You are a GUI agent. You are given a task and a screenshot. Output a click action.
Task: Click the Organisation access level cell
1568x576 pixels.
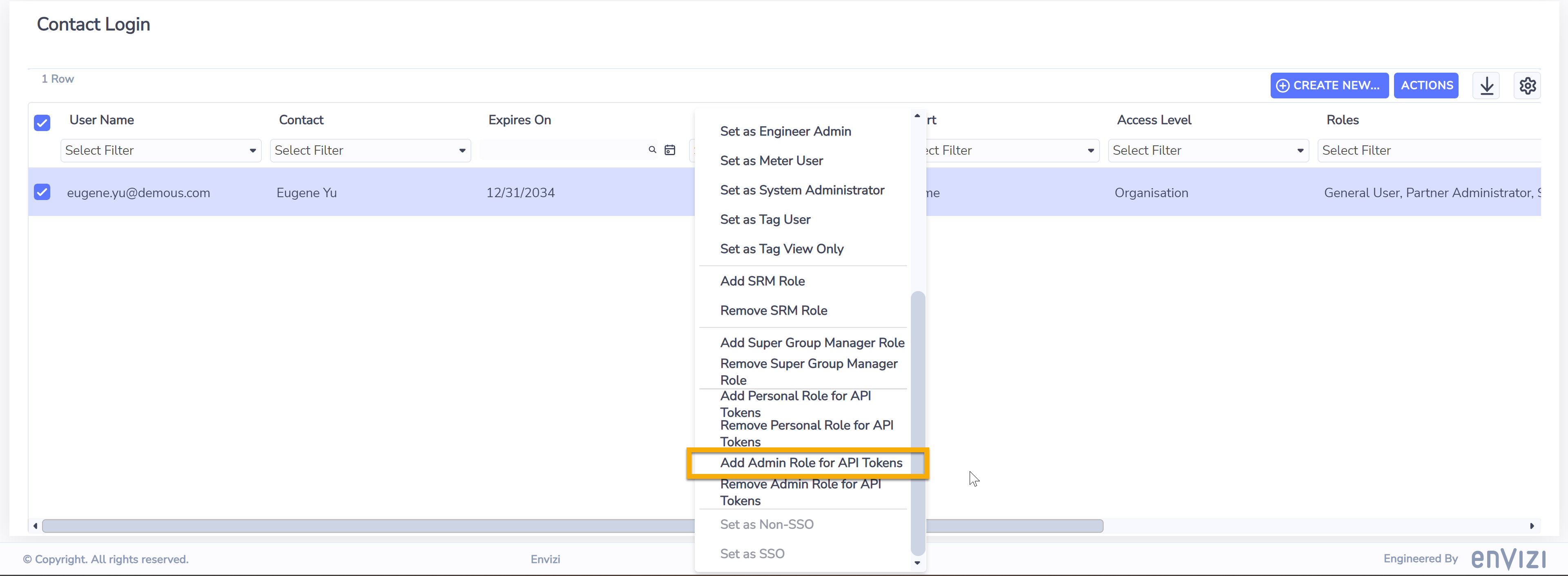[1151, 193]
